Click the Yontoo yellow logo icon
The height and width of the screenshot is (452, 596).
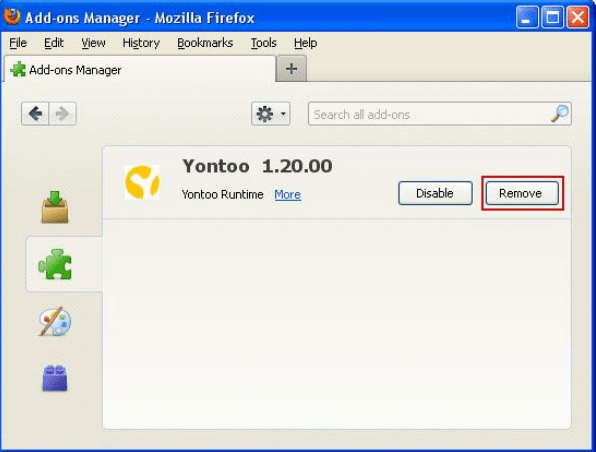[x=142, y=182]
